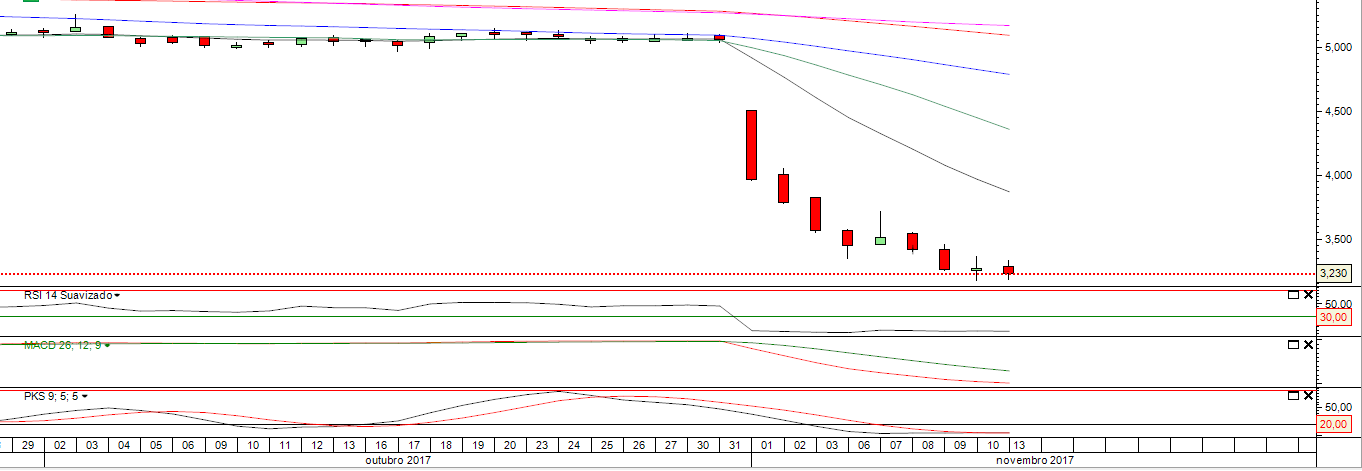Click the large red candle of November 01
Viewport: 1362px width, 471px height.
pyautogui.click(x=751, y=145)
